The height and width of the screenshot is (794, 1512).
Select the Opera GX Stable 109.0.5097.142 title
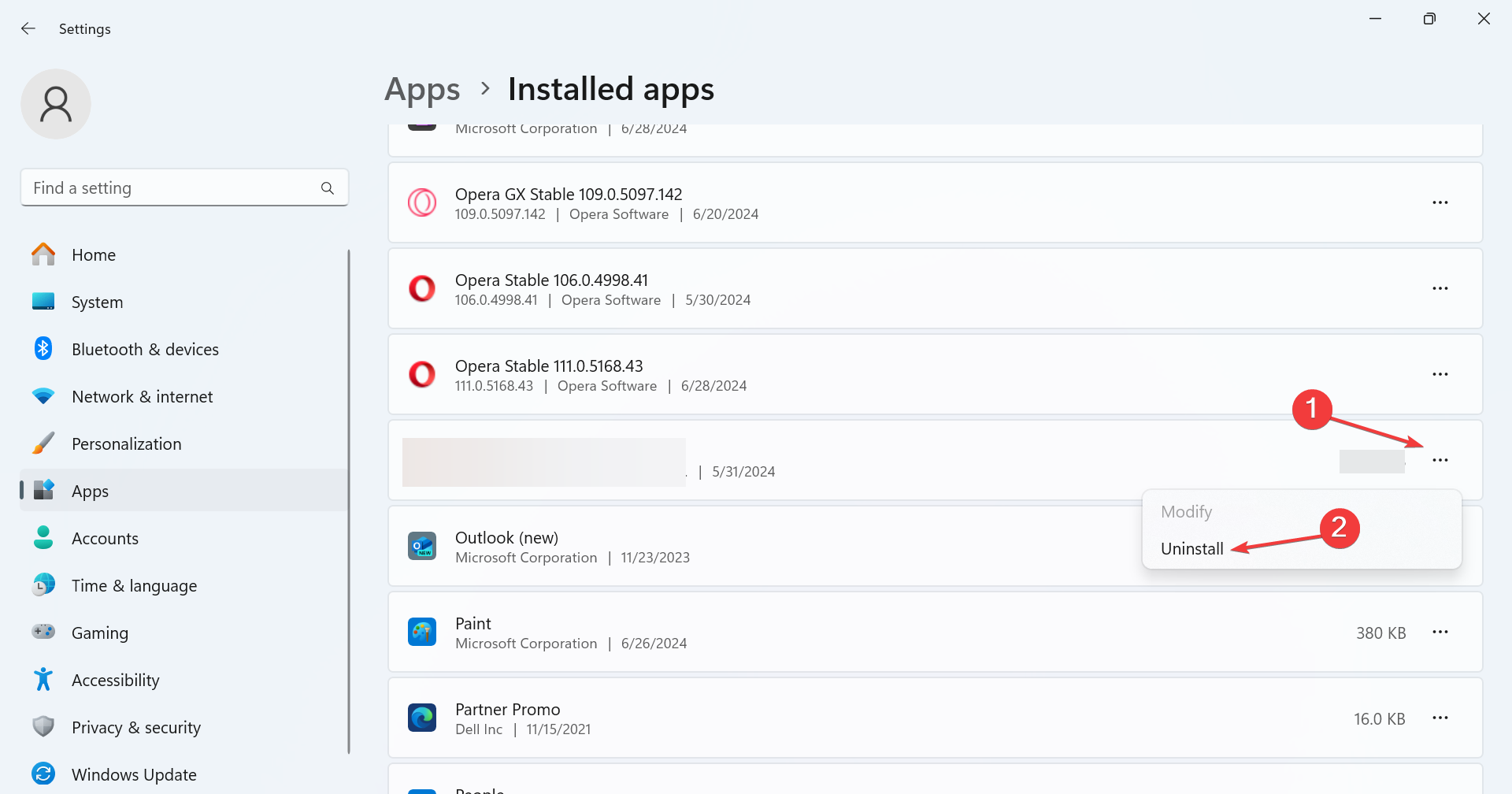pos(569,194)
